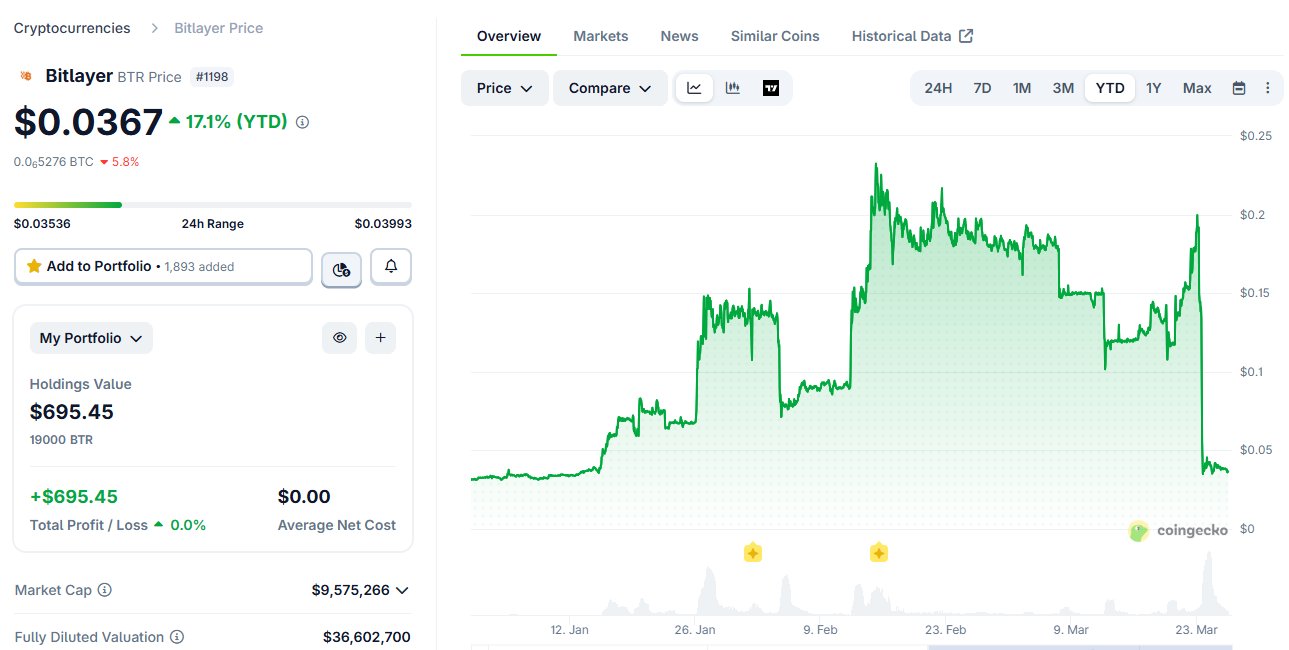Click the info icon beside Market Cap
The width and height of the screenshot is (1289, 650).
[x=105, y=590]
